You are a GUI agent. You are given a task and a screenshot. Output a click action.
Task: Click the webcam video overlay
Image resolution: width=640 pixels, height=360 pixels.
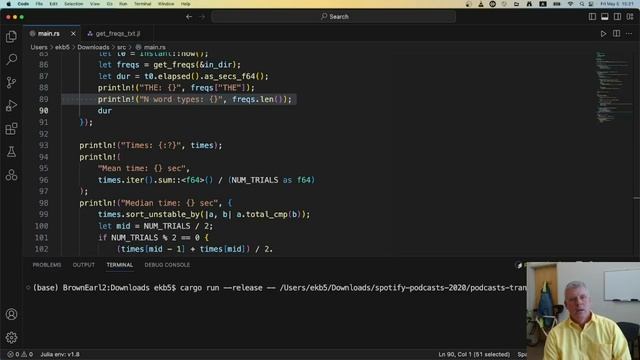click(x=583, y=311)
